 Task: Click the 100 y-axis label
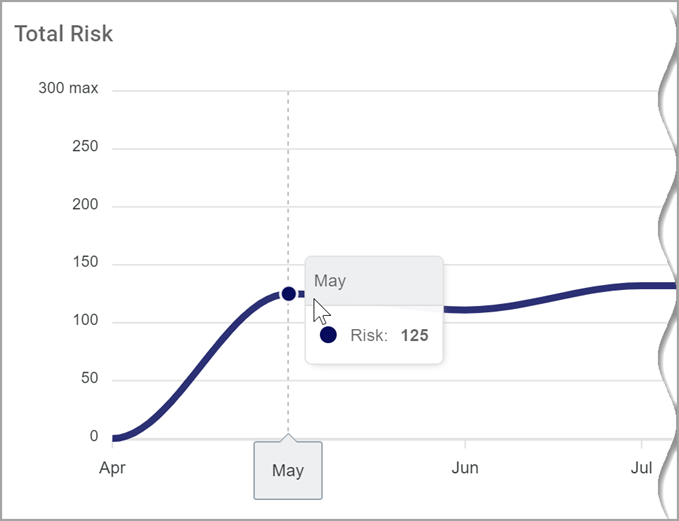tap(85, 321)
